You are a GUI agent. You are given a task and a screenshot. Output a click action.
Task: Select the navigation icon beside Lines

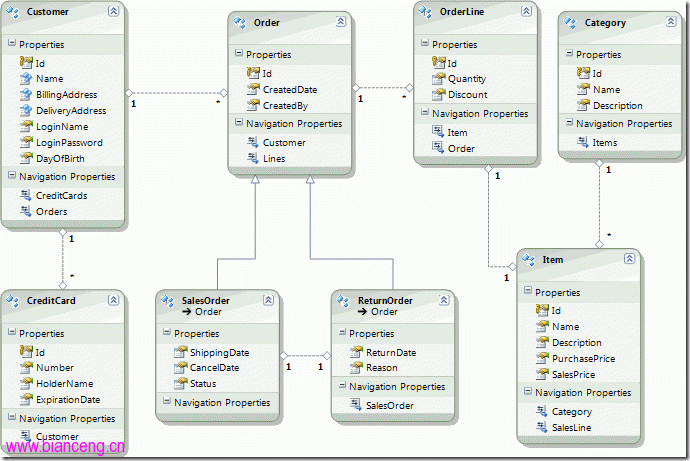coord(253,158)
